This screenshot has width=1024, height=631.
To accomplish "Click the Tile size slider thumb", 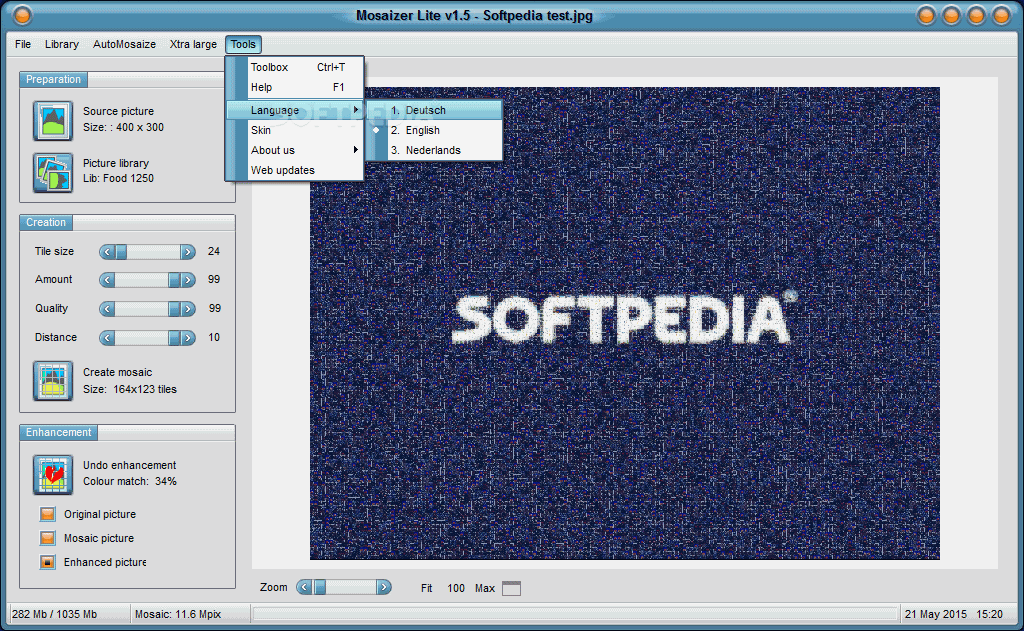I will (121, 251).
